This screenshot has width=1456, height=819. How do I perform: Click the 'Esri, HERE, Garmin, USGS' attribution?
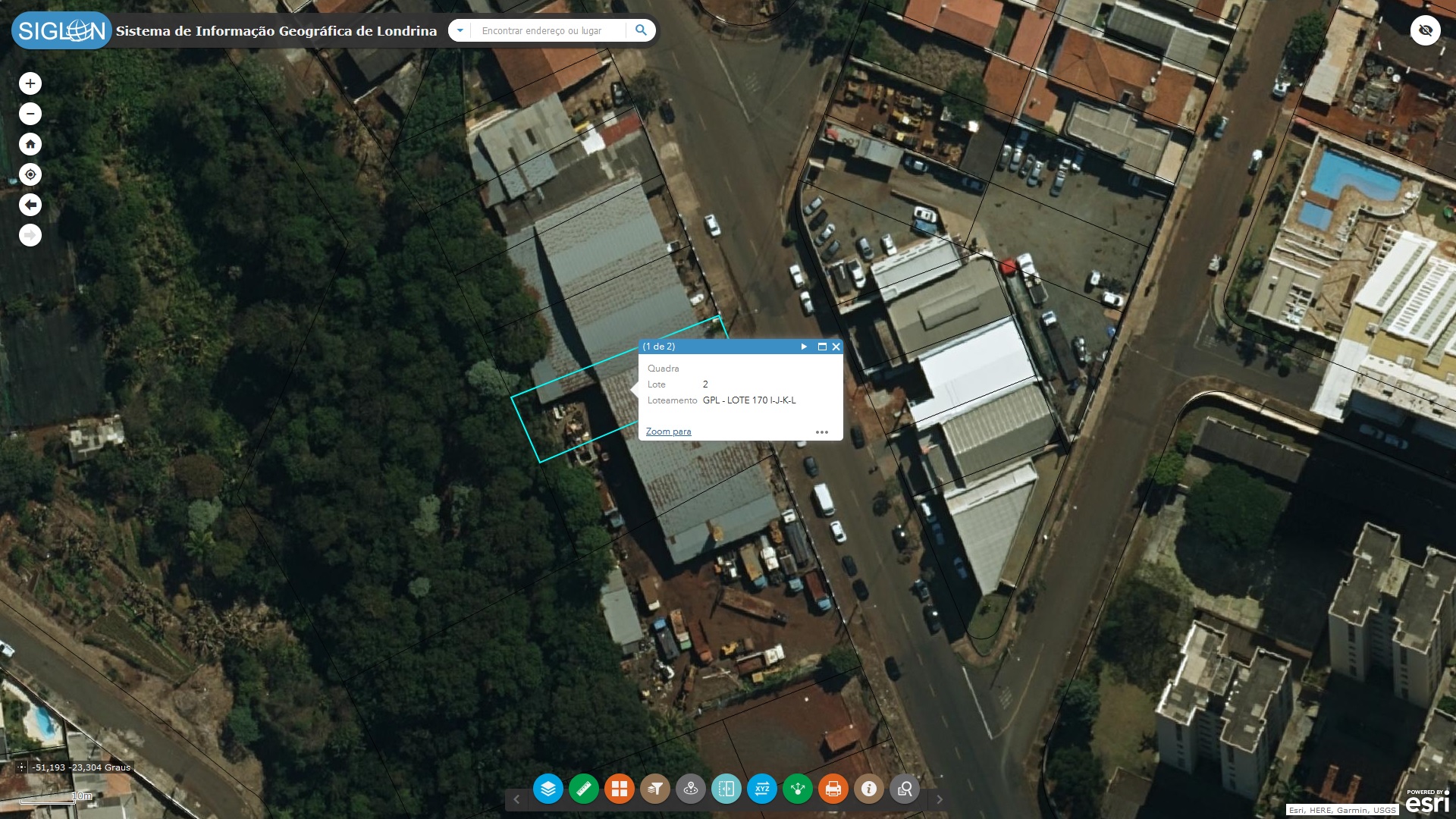tap(1342, 810)
